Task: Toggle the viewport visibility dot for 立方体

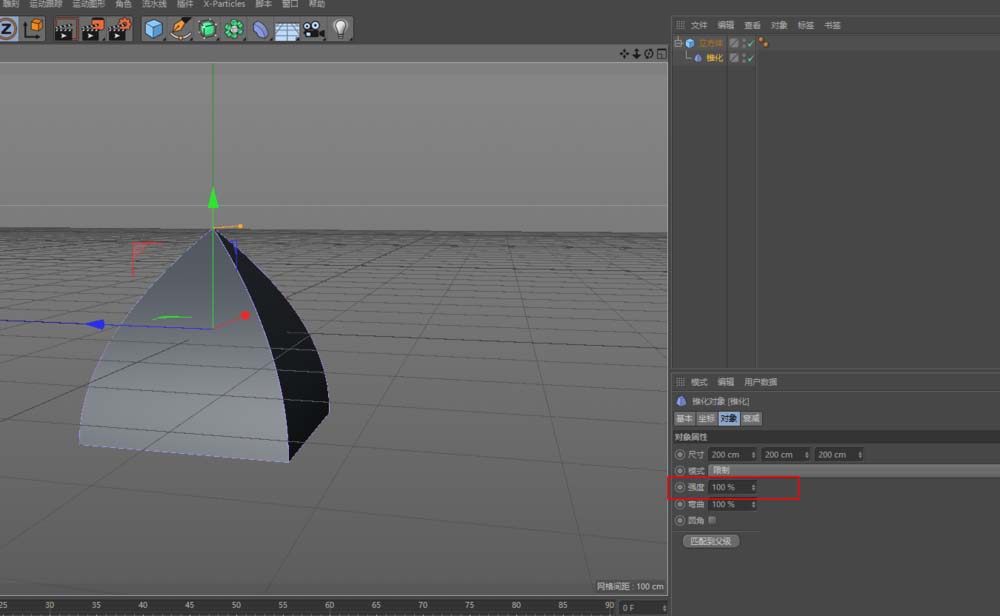Action: (743, 40)
